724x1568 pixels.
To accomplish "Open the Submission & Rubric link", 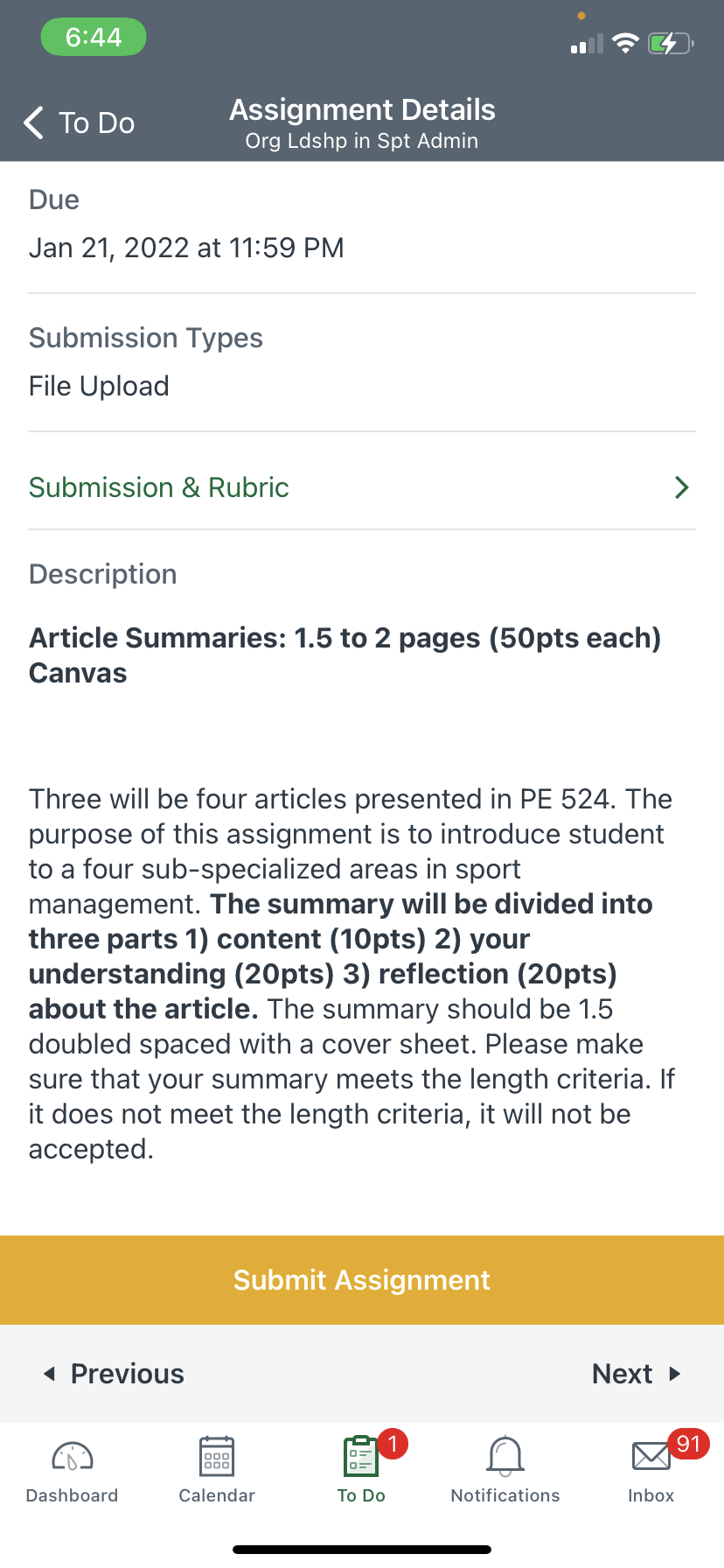I will [x=159, y=487].
